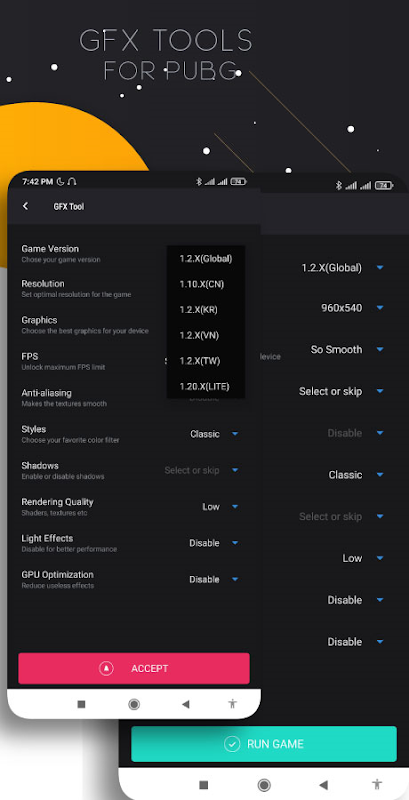This screenshot has width=409, height=800.
Task: Open the GPU Optimization Disable dropdown
Action: [214, 580]
